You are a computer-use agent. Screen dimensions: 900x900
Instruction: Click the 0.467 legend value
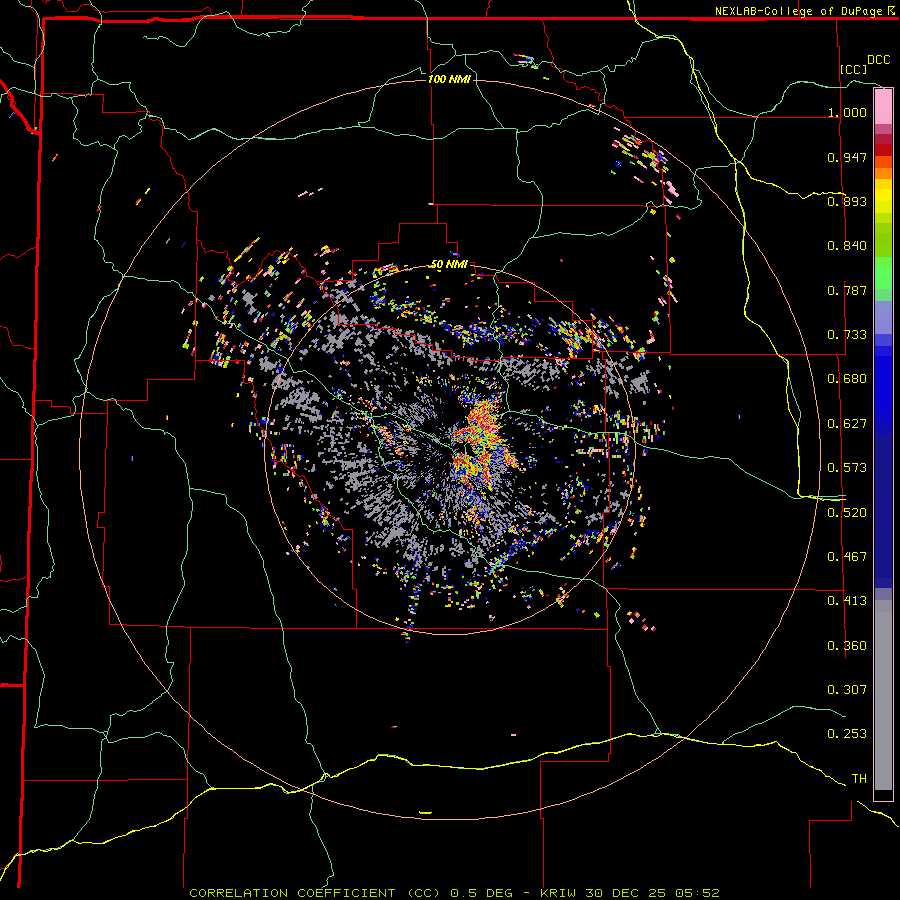click(x=847, y=556)
